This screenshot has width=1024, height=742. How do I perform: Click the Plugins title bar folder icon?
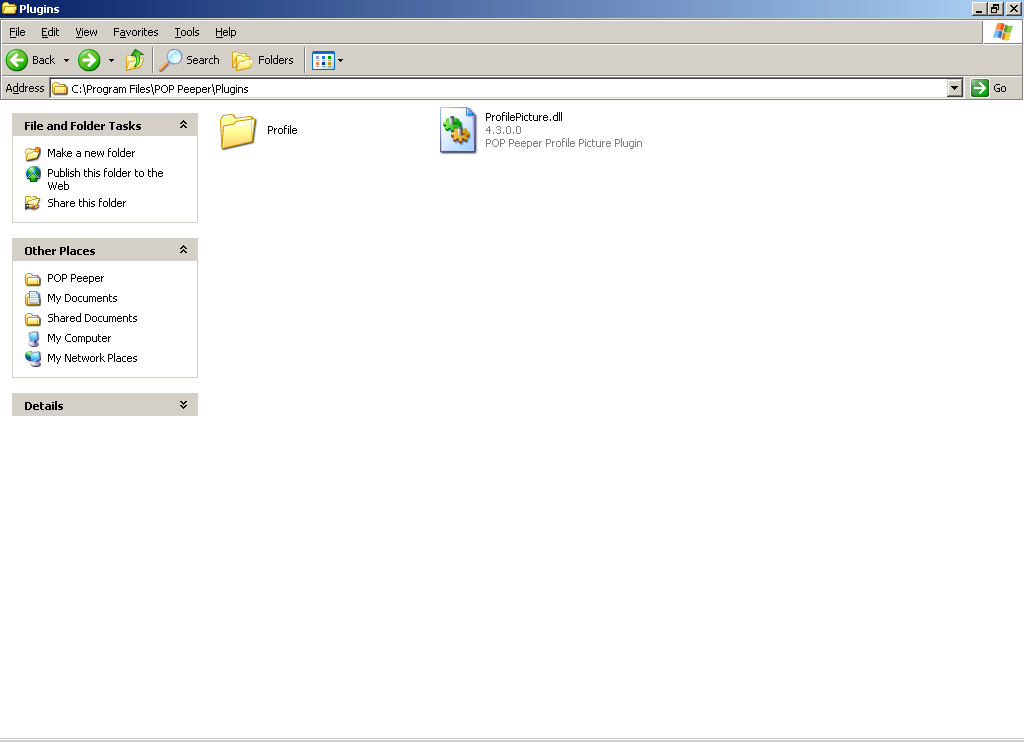(9, 8)
